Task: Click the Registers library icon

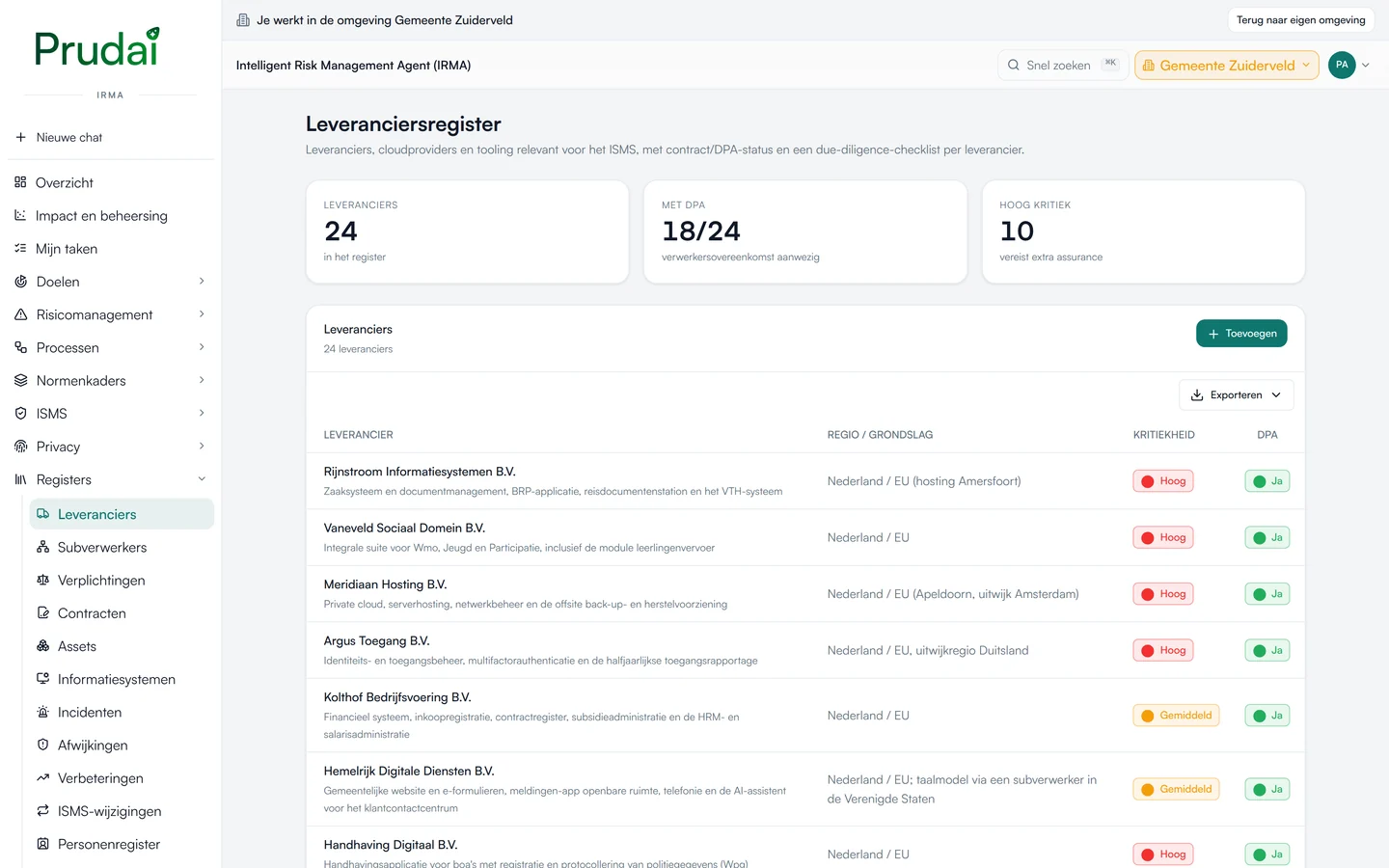Action: coord(20,479)
